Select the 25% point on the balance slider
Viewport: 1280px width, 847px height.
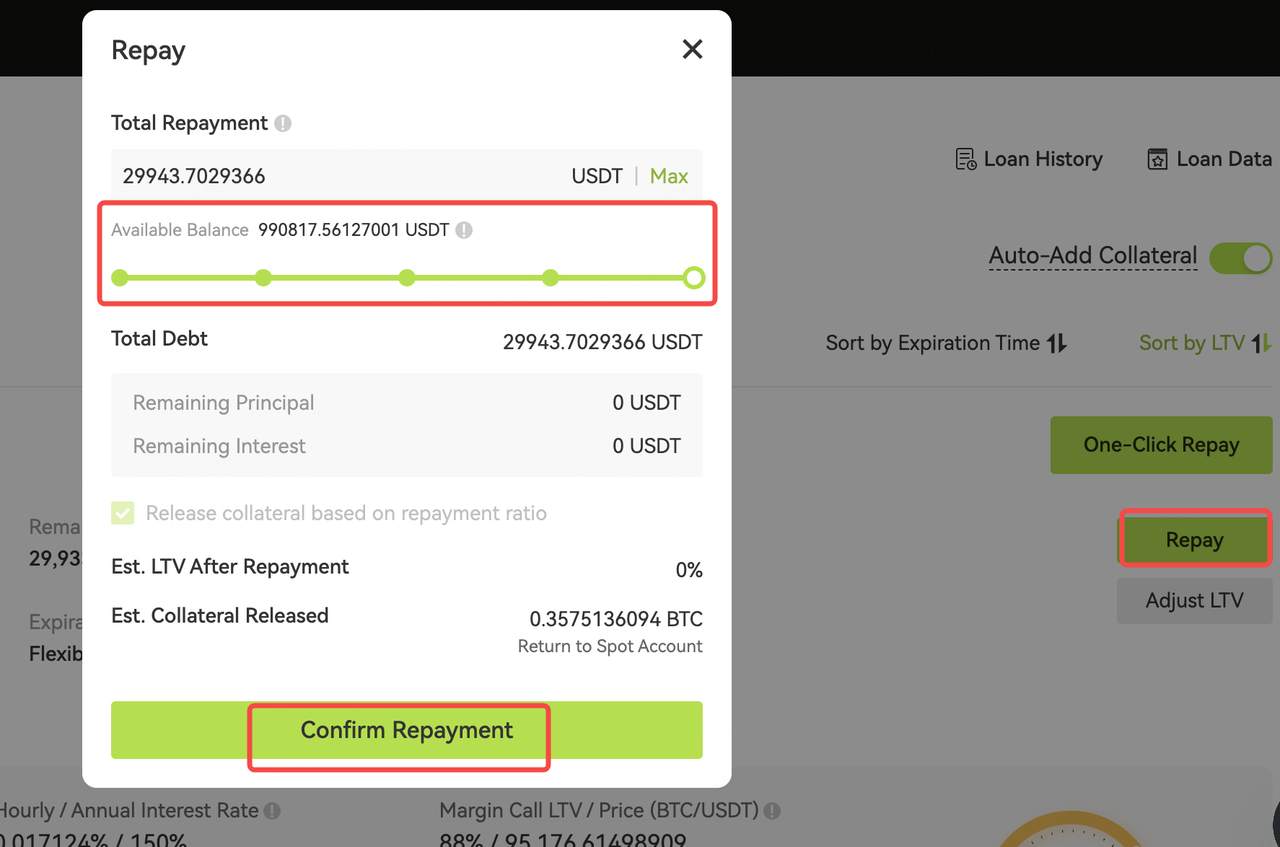(263, 278)
